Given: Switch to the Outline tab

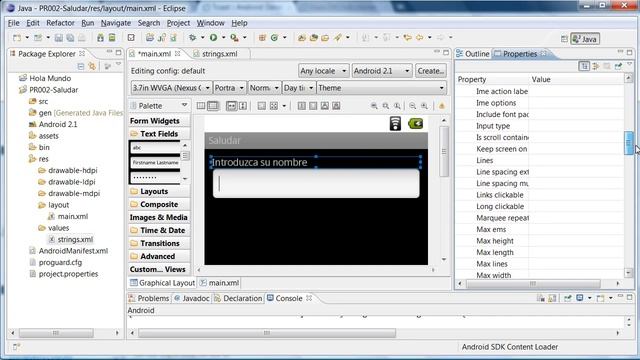Looking at the screenshot, I should tap(473, 54).
